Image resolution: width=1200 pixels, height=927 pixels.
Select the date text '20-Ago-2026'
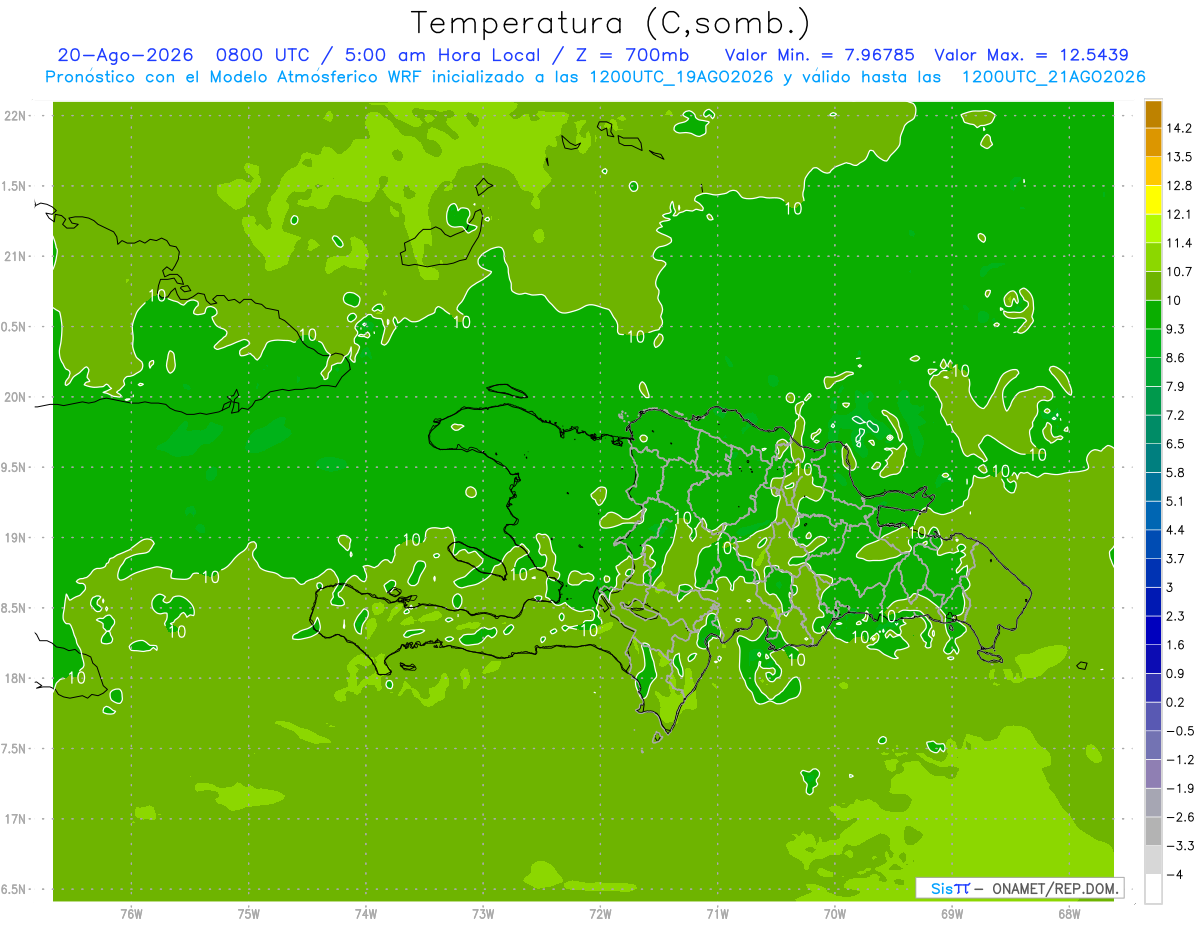[x=125, y=55]
